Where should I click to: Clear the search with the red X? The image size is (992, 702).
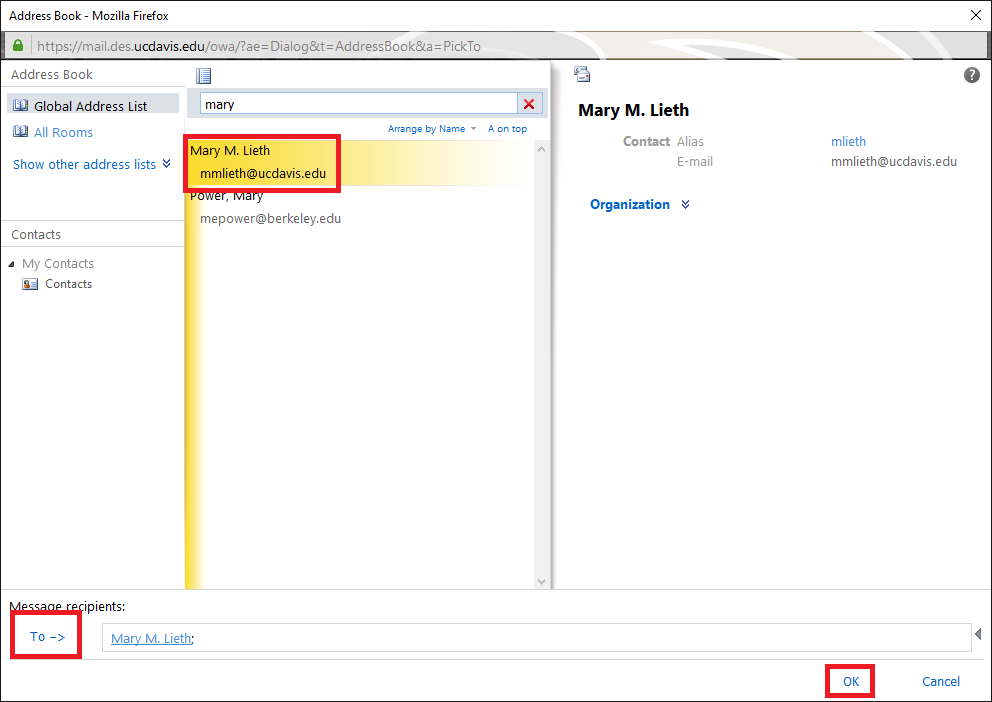point(529,104)
